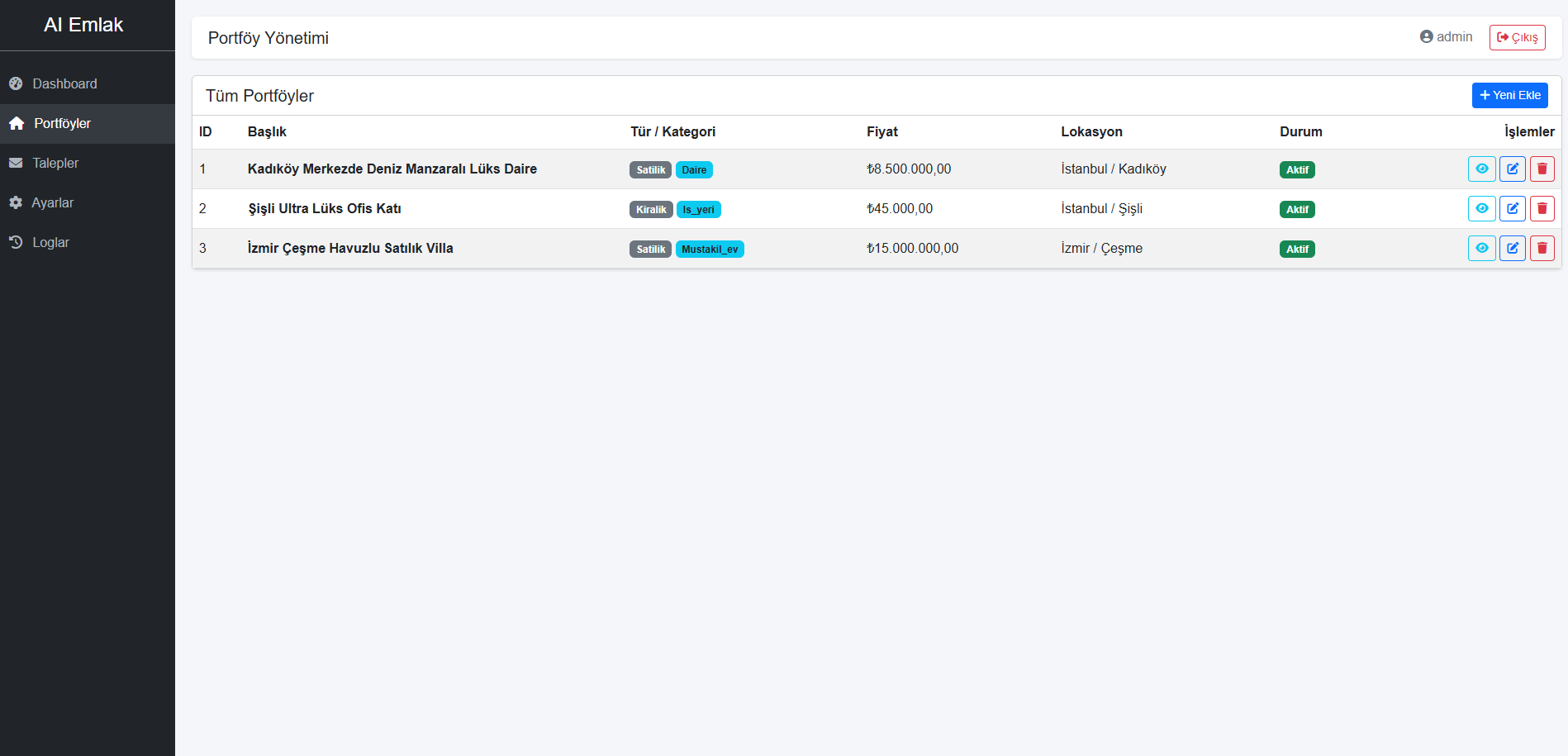This screenshot has width=1568, height=756.
Task: Edit the Şişli Ultra Lüks Ofis Katı listing
Action: coord(1512,209)
